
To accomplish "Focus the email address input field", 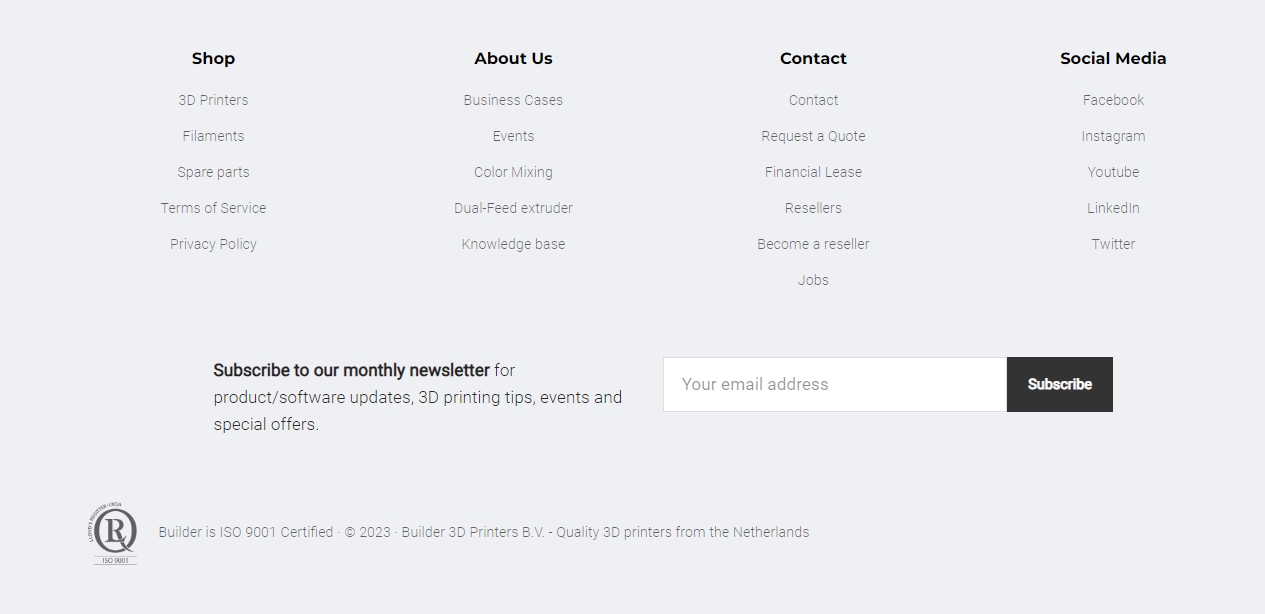I will point(834,384).
